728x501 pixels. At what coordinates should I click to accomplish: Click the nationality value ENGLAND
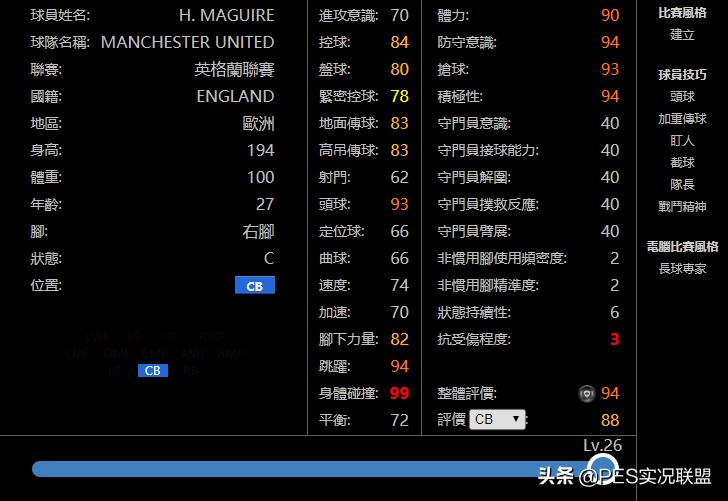(235, 96)
